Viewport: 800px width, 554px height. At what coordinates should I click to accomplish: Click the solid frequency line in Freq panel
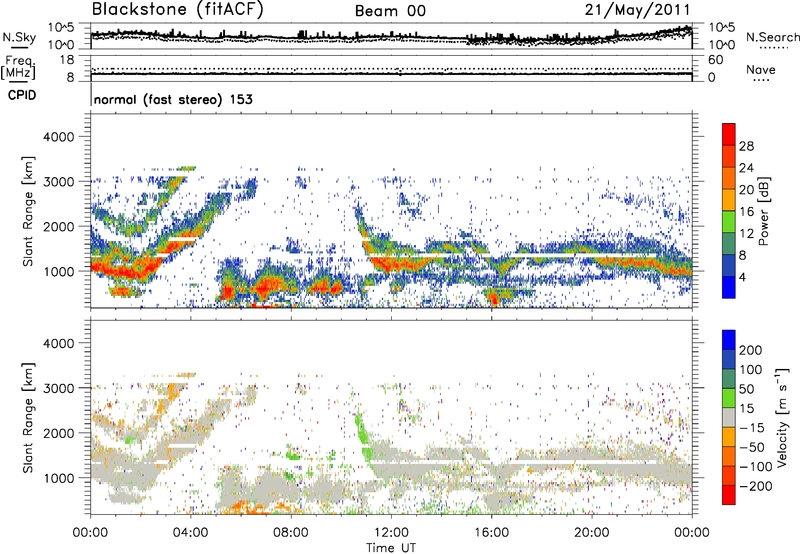tap(391, 74)
